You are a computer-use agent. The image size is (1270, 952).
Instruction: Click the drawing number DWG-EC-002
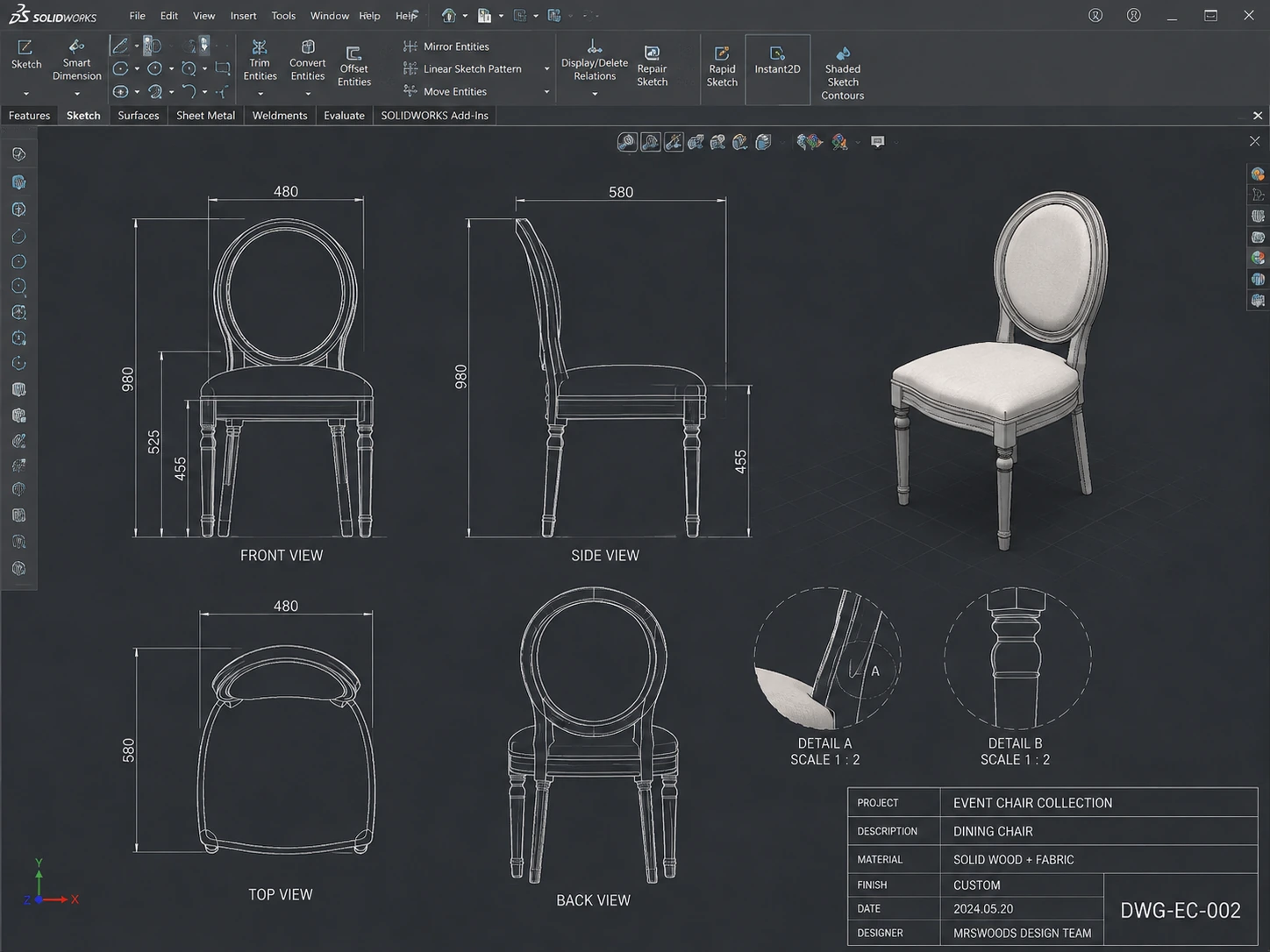[x=1181, y=910]
